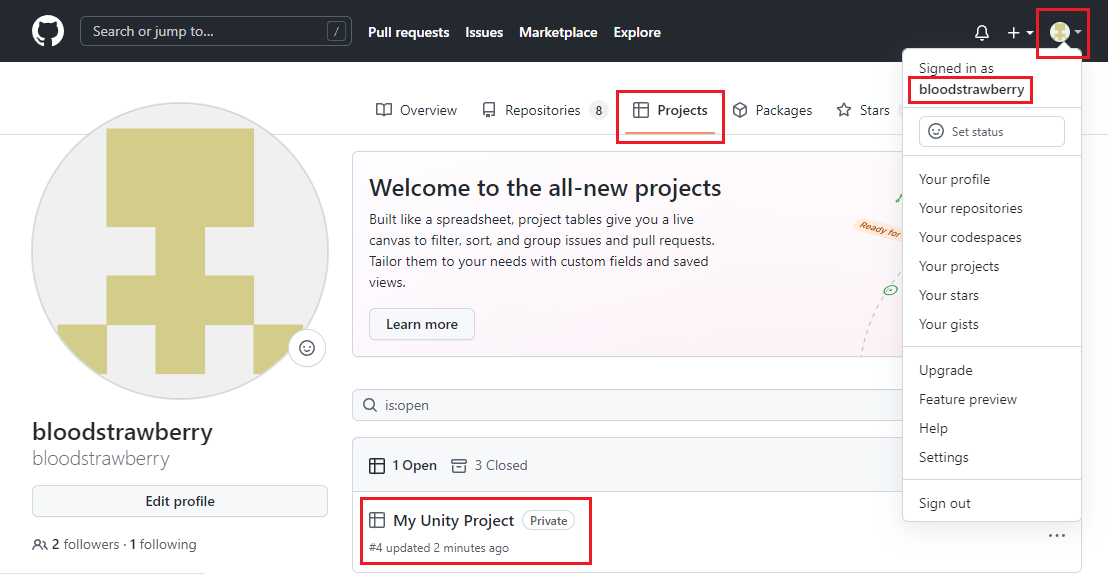Focus the Search or jump to field
The width and height of the screenshot is (1108, 574).
tap(216, 31)
